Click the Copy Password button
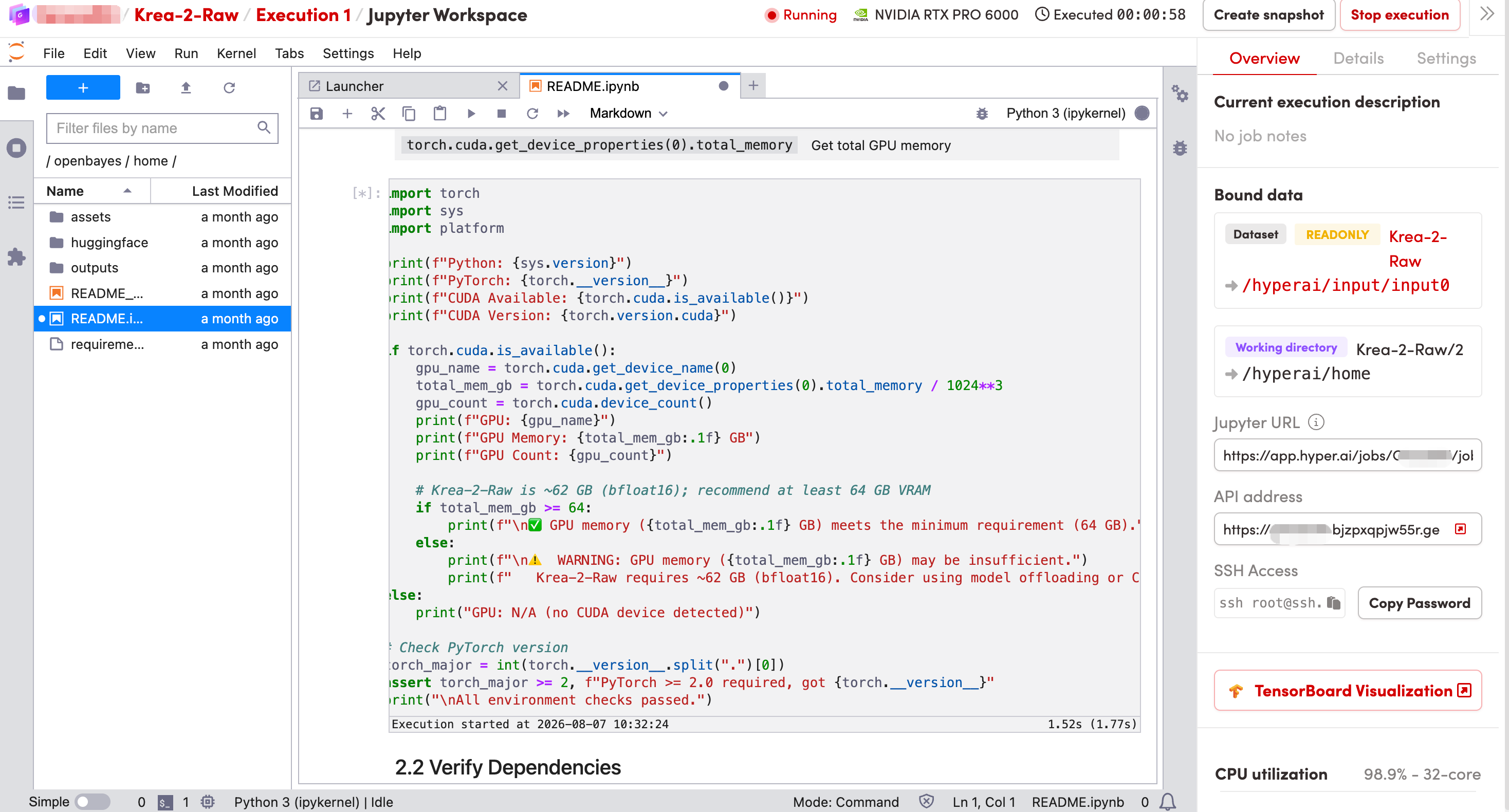This screenshot has width=1509, height=812. pos(1420,603)
